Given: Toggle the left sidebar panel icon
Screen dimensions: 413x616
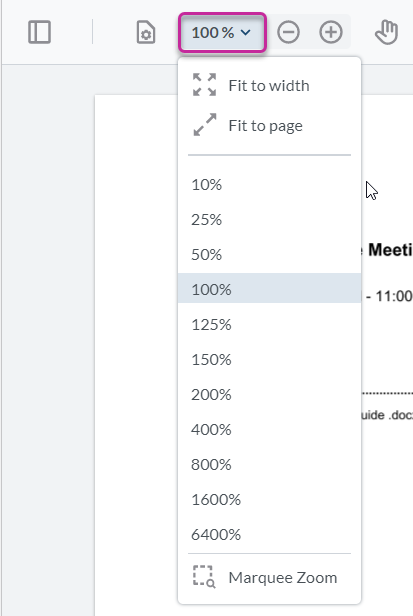Looking at the screenshot, I should [39, 32].
